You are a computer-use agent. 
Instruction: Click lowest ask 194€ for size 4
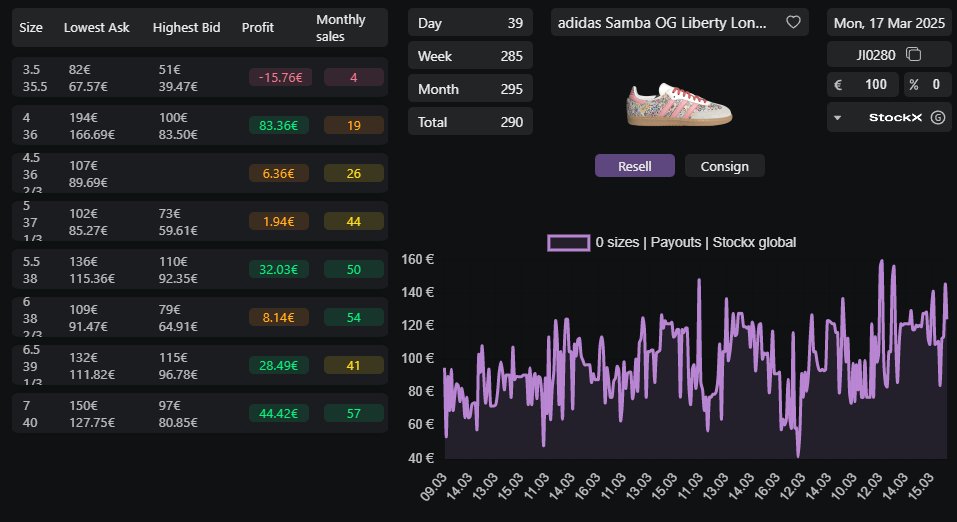tap(84, 117)
